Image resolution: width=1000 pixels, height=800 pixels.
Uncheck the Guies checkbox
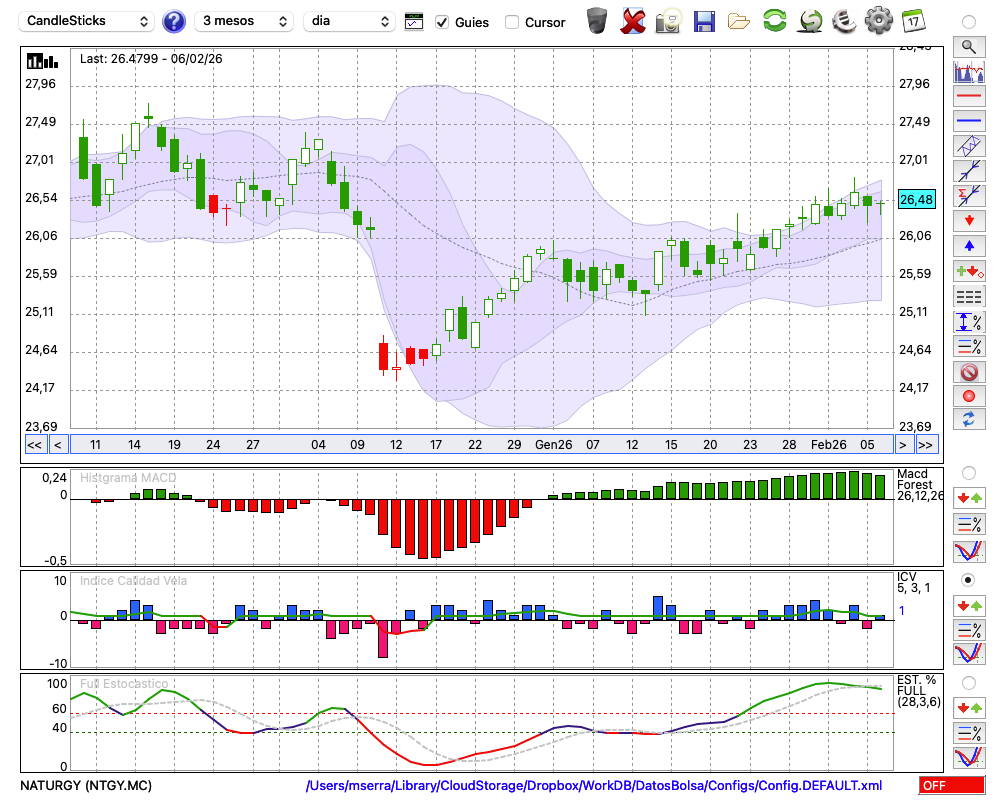pyautogui.click(x=441, y=22)
